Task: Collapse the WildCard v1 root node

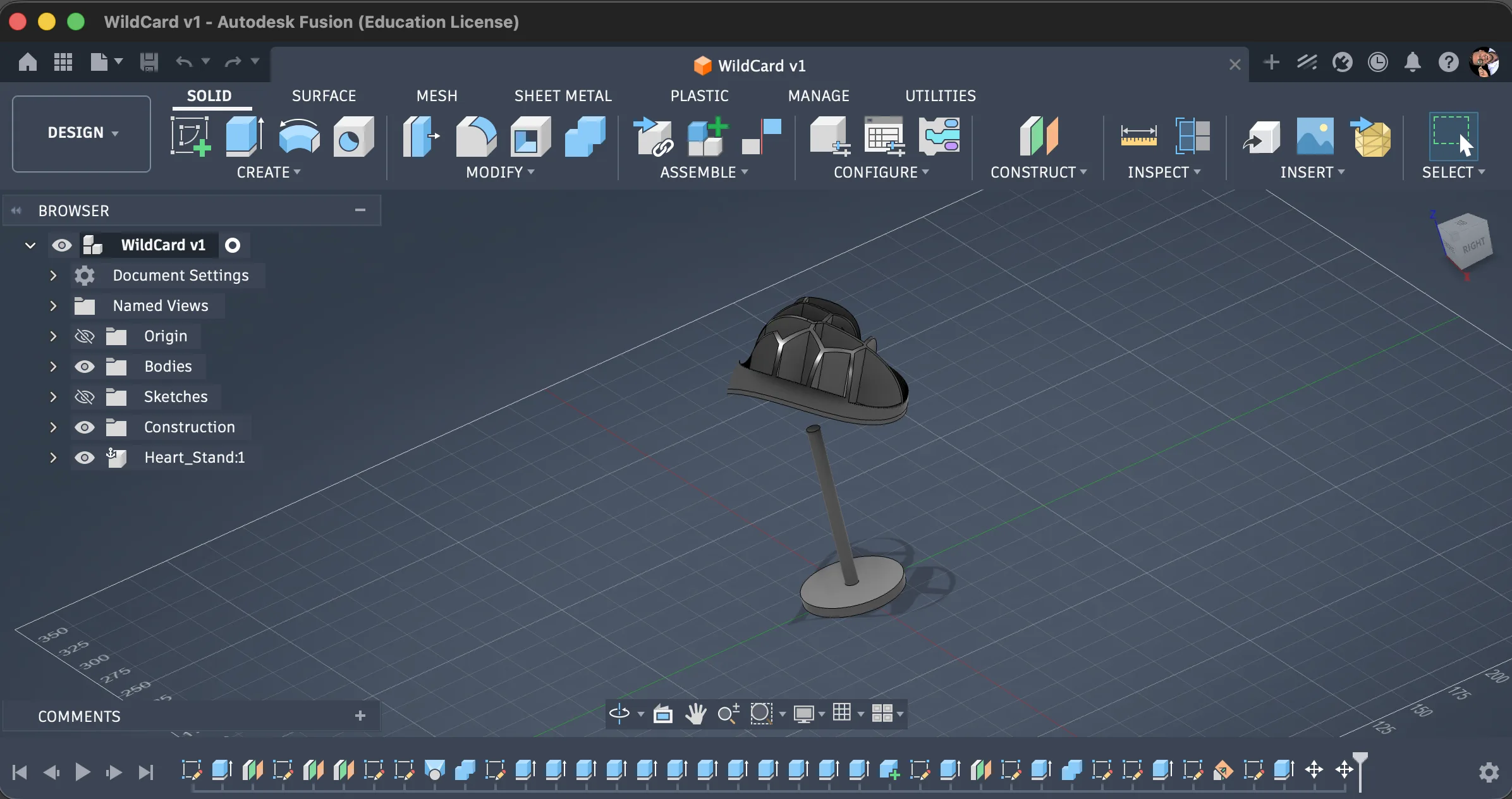Action: (30, 245)
